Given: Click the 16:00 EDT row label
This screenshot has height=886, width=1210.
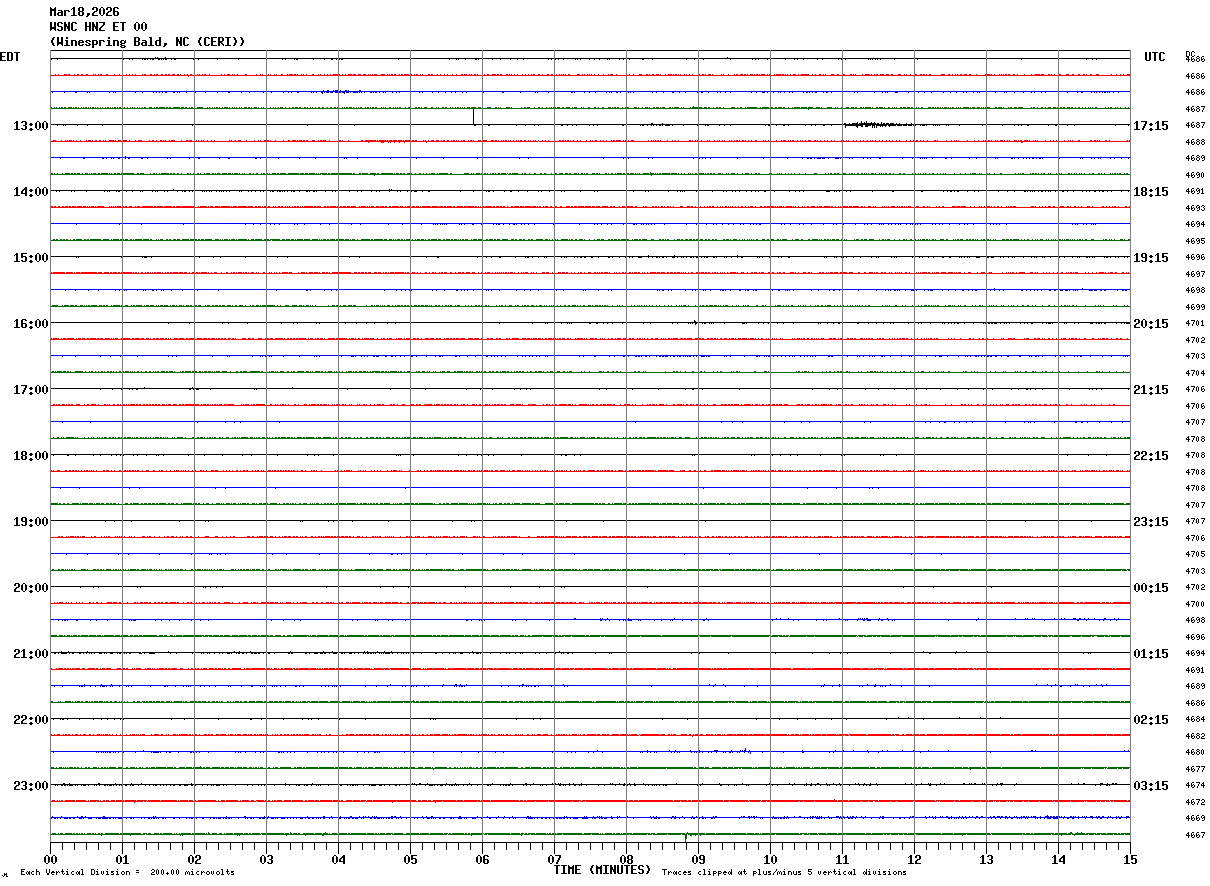Looking at the screenshot, I should pos(31,324).
